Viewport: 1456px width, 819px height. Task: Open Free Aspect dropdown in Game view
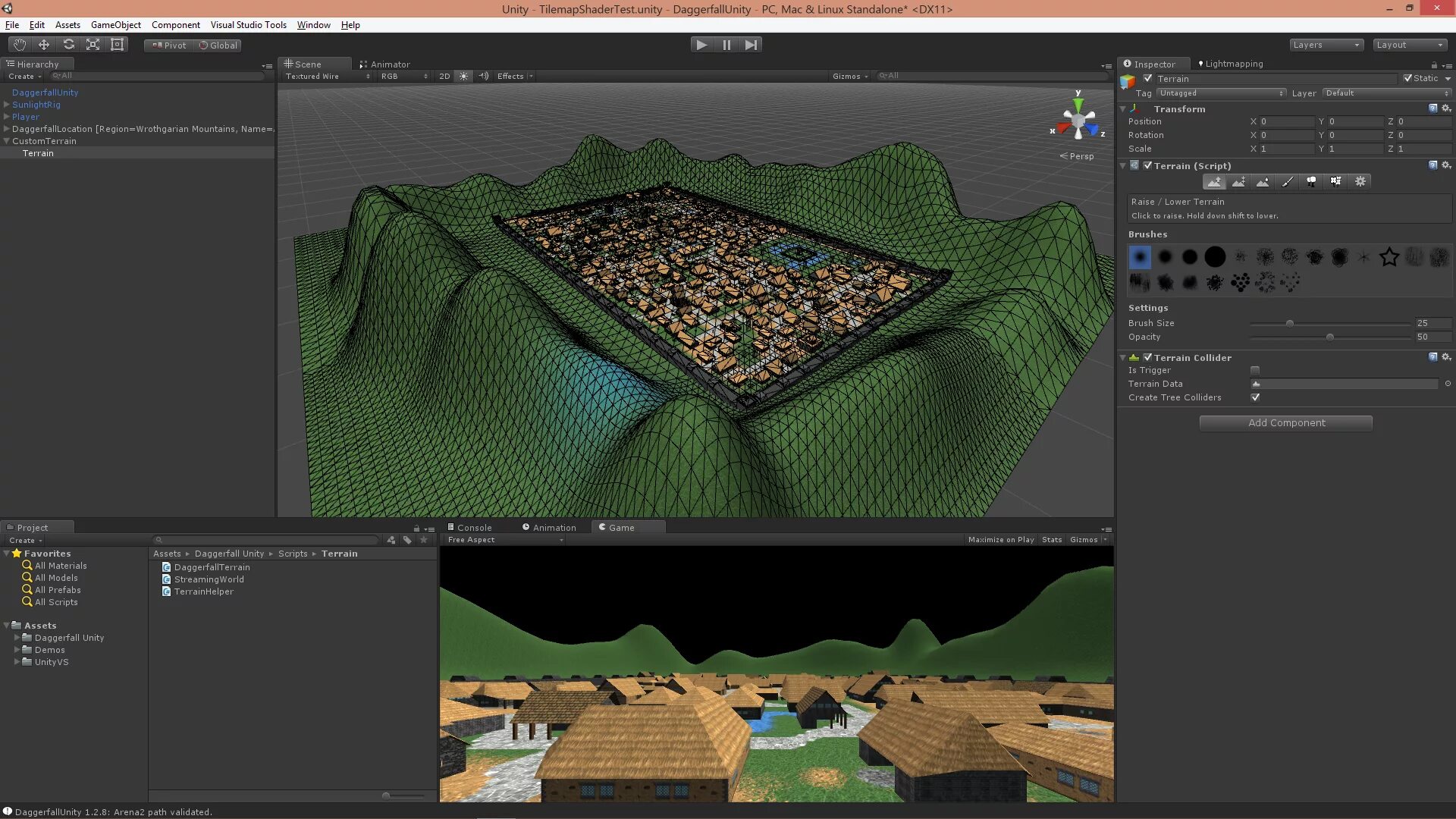(x=504, y=540)
